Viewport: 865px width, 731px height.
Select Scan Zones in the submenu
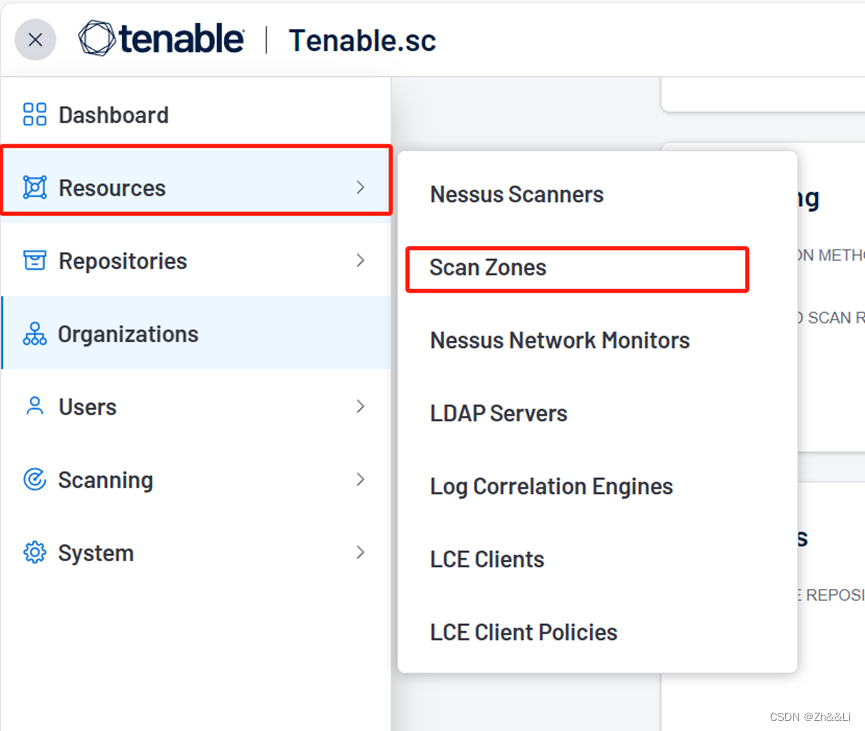(x=487, y=268)
